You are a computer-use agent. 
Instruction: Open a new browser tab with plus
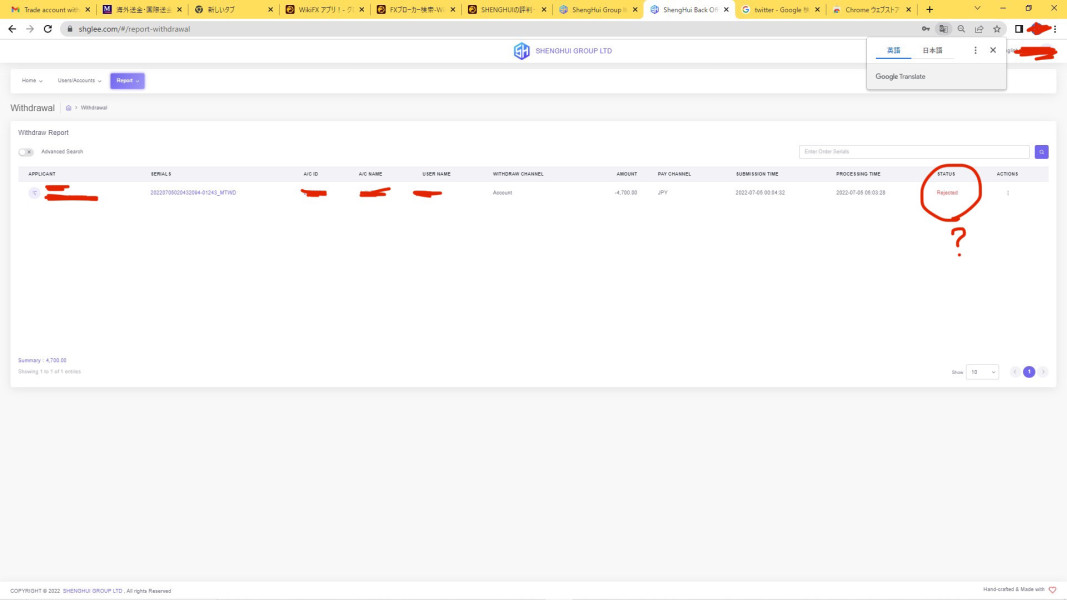[930, 10]
